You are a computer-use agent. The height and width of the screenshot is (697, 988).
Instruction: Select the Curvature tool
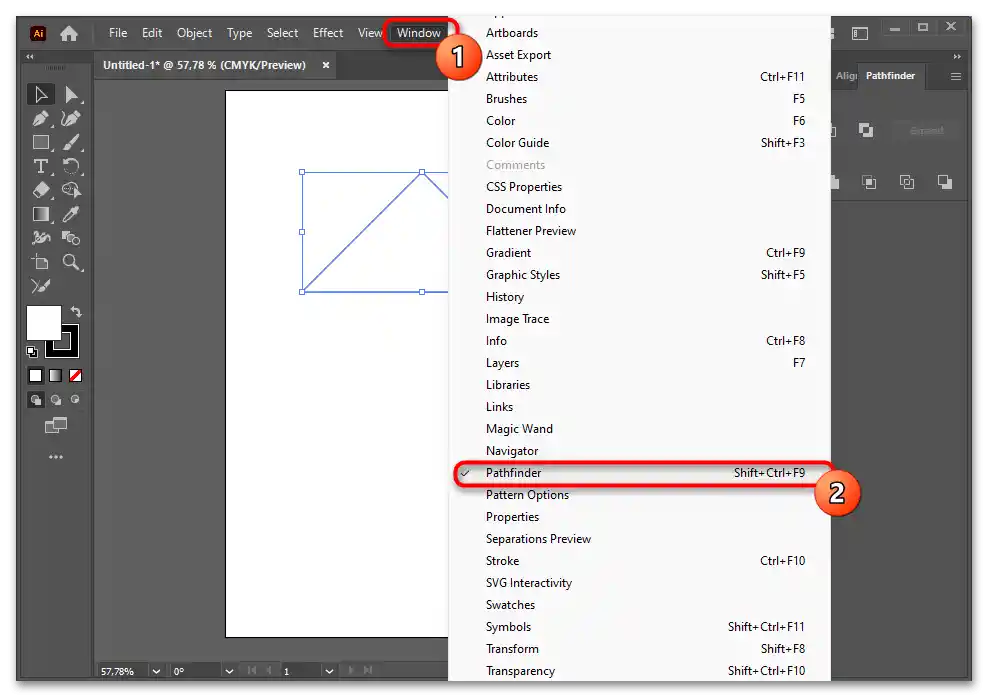tap(71, 118)
